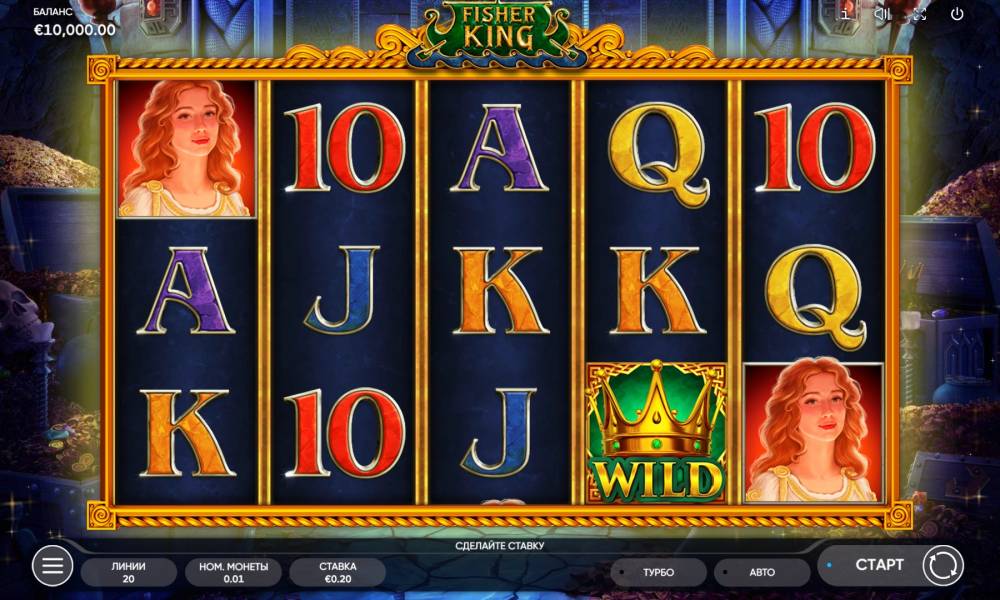Click the СТАРТ button
The image size is (1000, 600).
point(879,565)
